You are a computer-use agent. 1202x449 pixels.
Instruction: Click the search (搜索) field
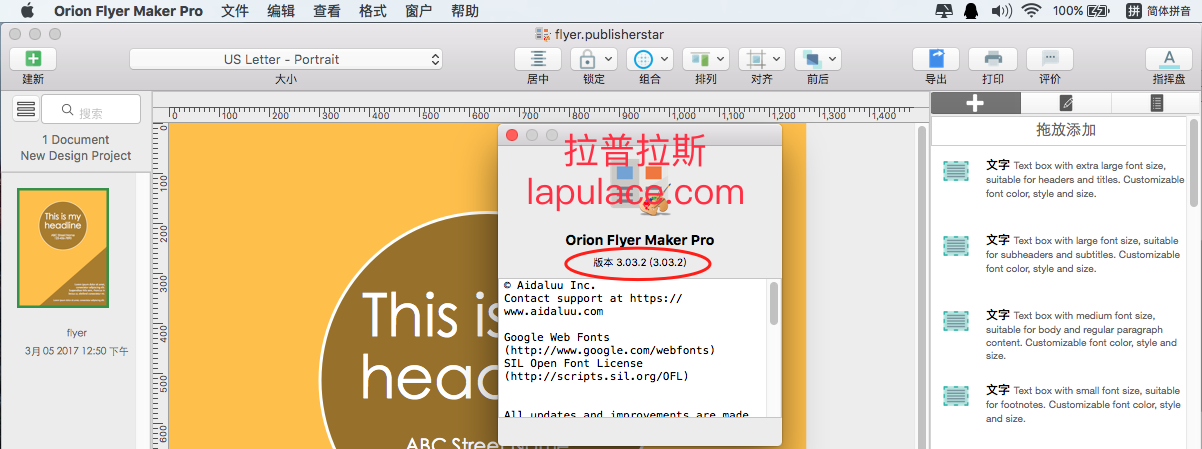pyautogui.click(x=91, y=108)
